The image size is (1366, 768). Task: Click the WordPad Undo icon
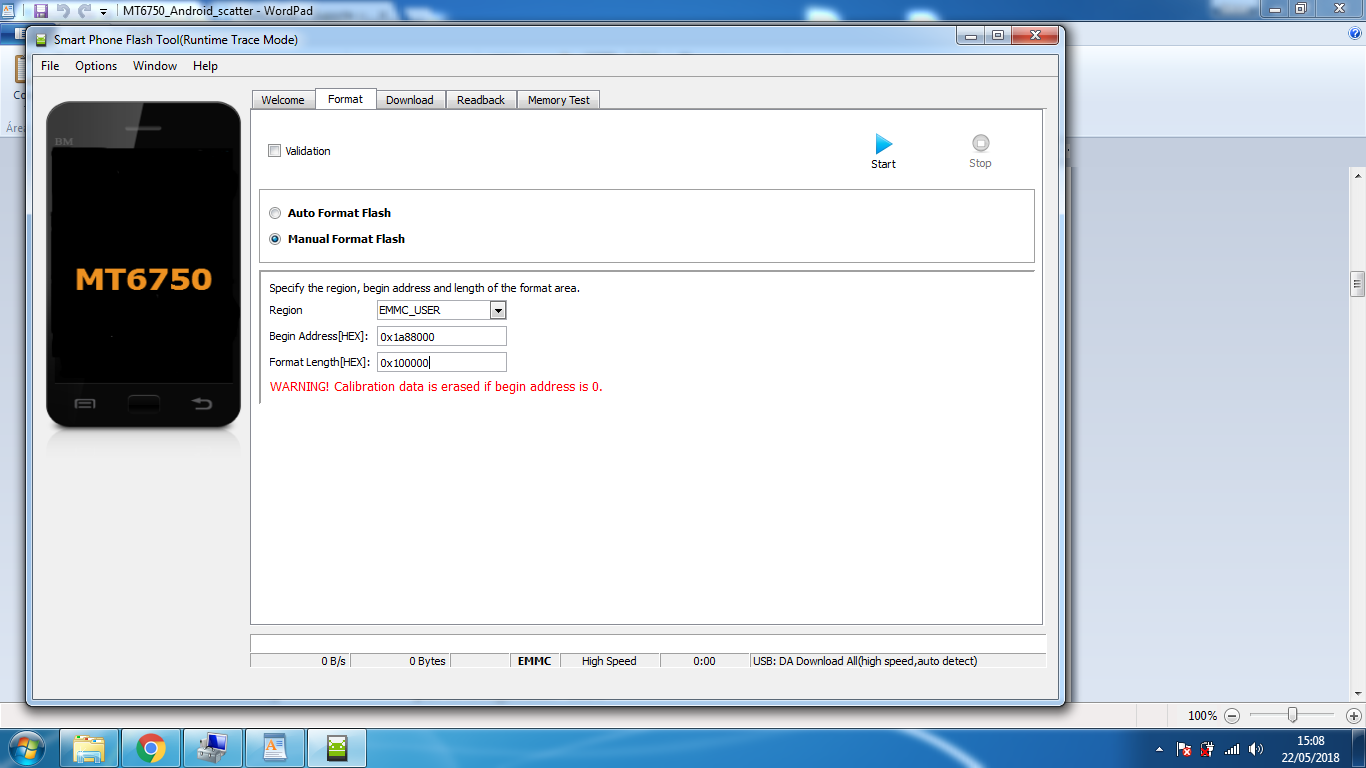pos(63,10)
